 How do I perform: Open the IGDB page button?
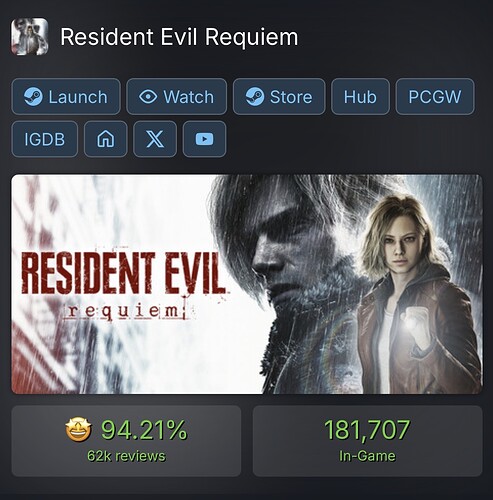click(x=45, y=139)
